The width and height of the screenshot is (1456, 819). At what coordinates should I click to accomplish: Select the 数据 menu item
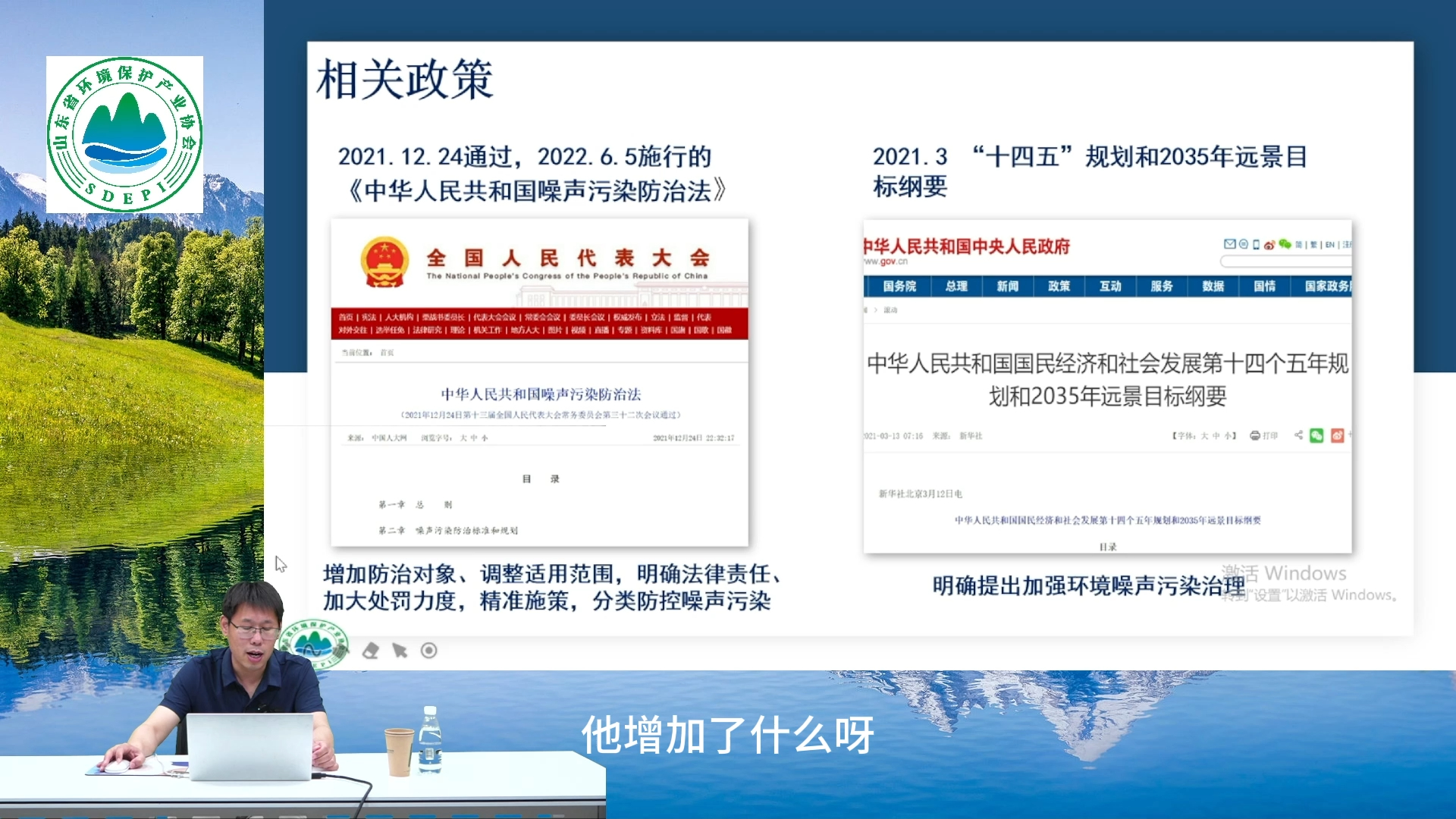(1213, 286)
